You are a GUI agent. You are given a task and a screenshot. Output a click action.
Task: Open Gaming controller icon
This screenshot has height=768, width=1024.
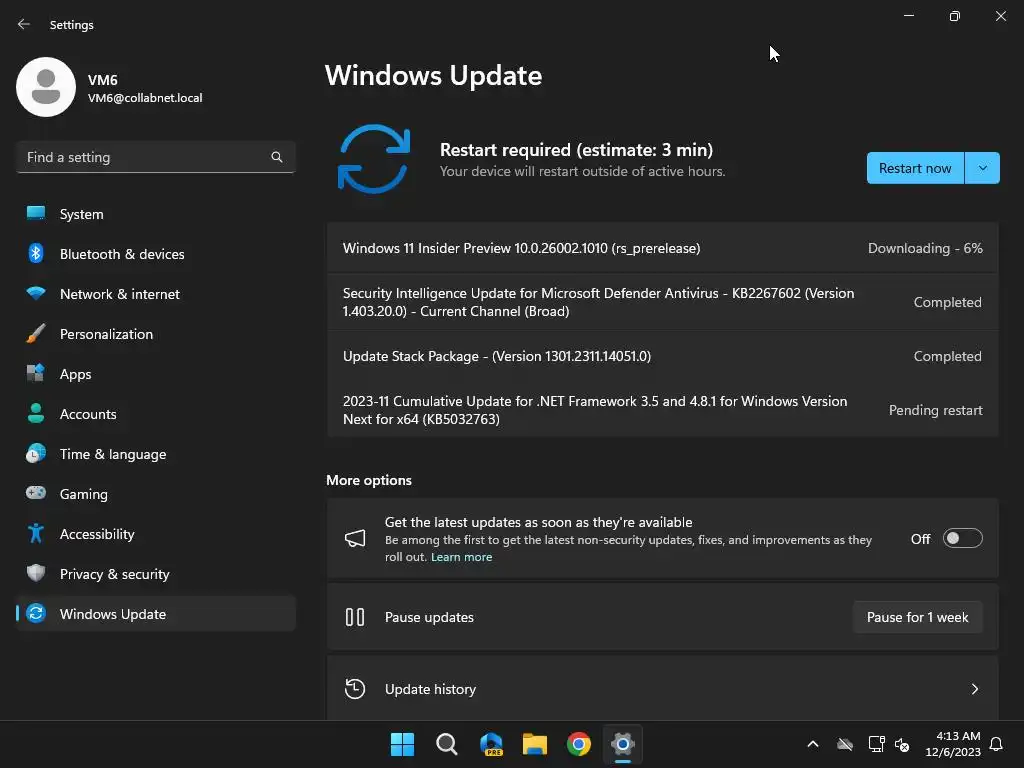point(36,493)
